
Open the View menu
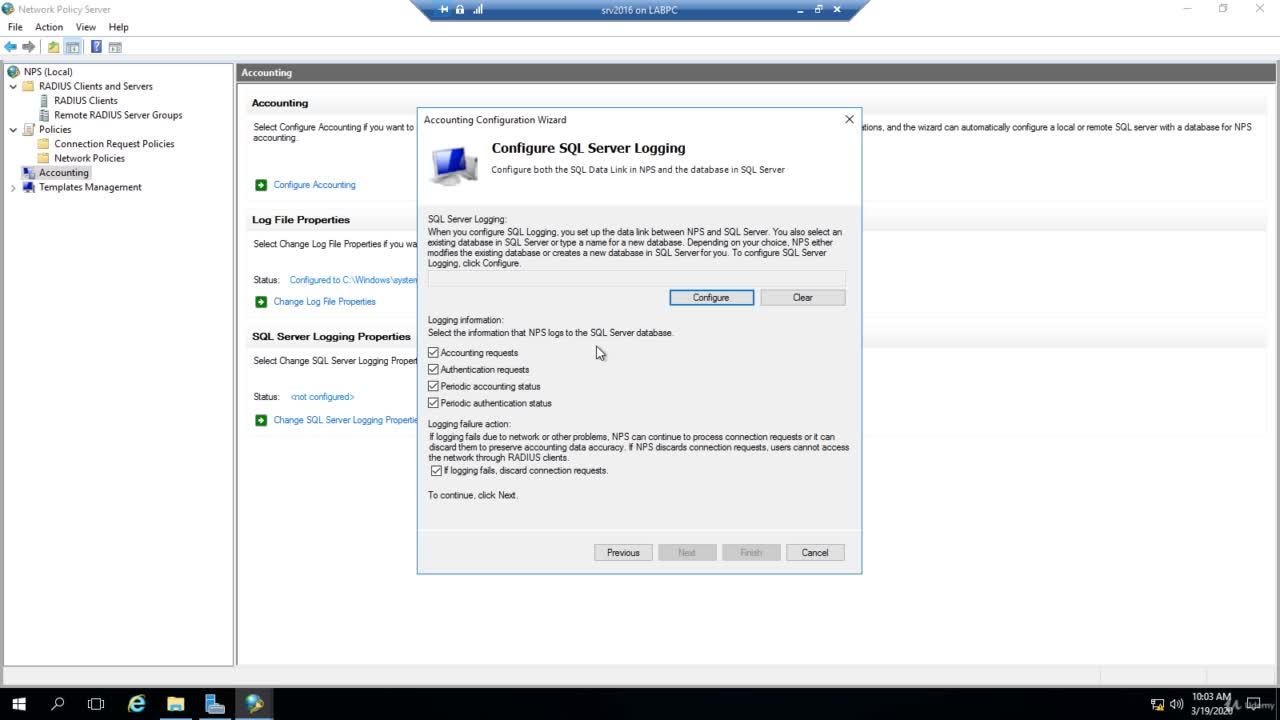point(86,27)
